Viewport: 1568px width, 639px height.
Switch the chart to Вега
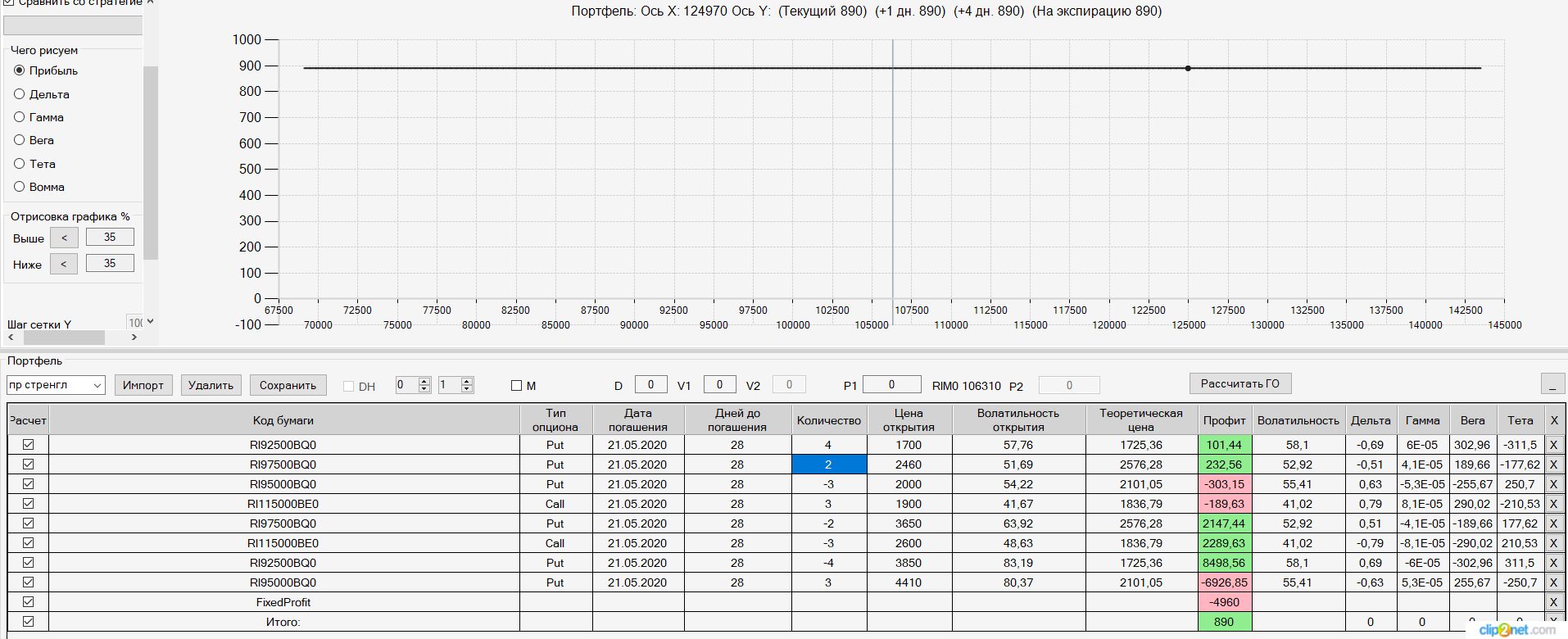click(x=20, y=140)
